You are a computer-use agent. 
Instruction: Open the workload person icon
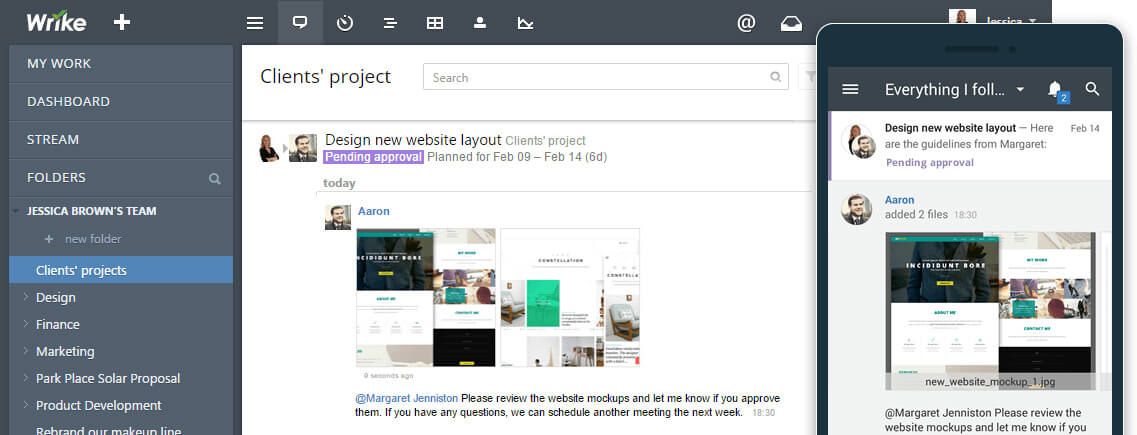tap(479, 22)
